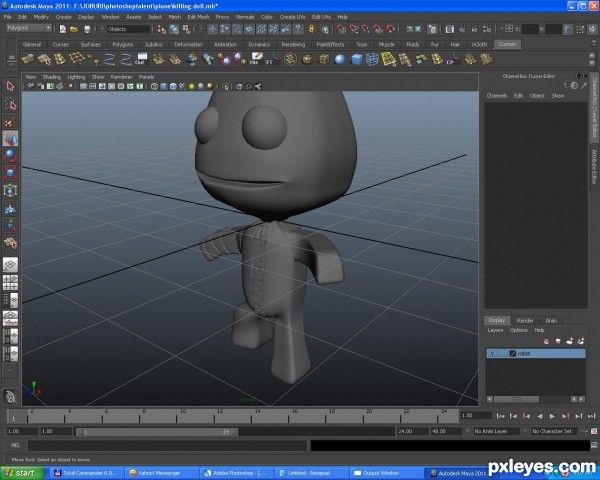Open Layers menu in Layer Editor
Screen dimensions: 600x480
[495, 330]
